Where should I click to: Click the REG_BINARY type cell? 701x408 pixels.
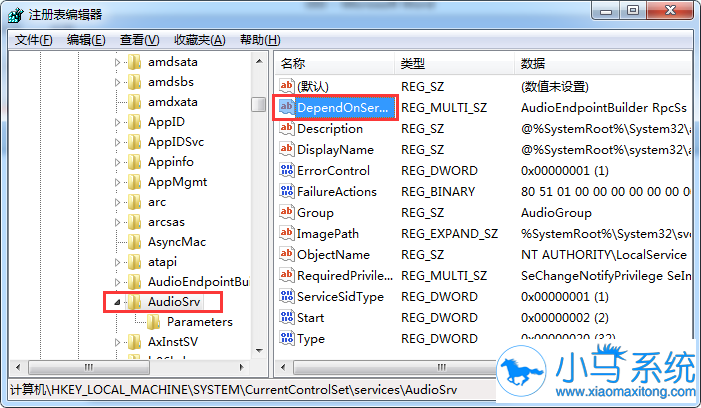(438, 192)
